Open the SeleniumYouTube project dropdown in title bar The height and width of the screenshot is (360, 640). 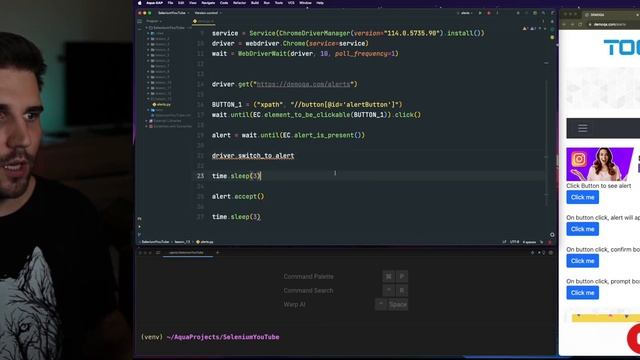173,13
